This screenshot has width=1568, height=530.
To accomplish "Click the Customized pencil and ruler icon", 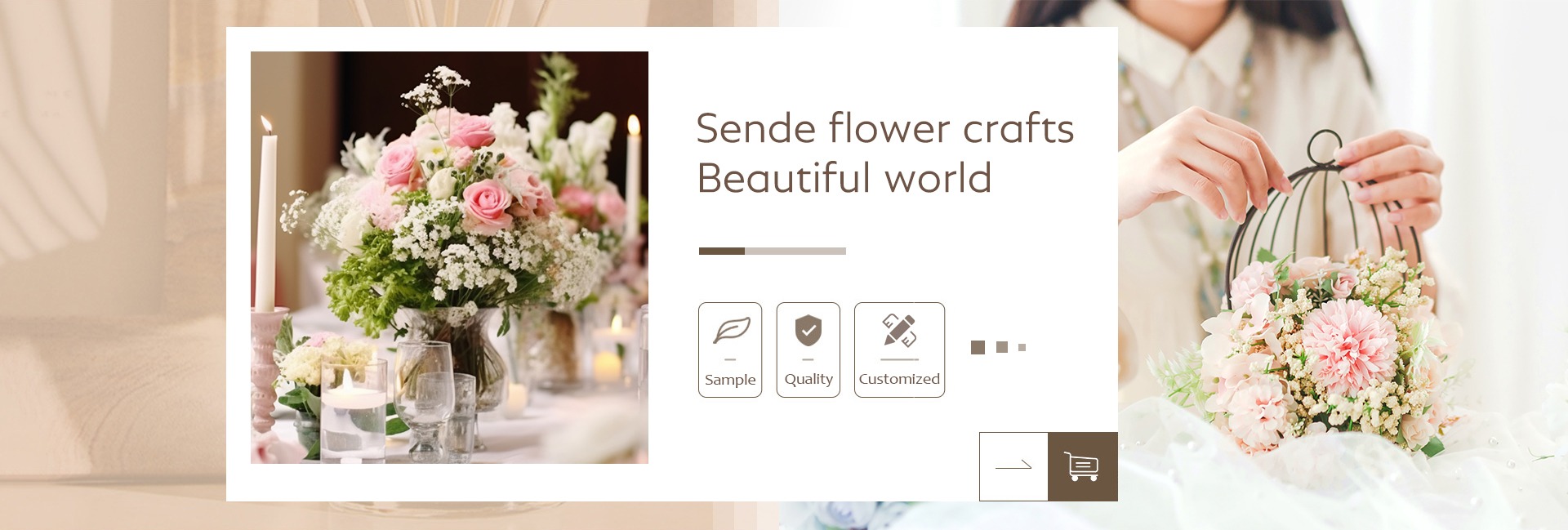I will point(899,331).
